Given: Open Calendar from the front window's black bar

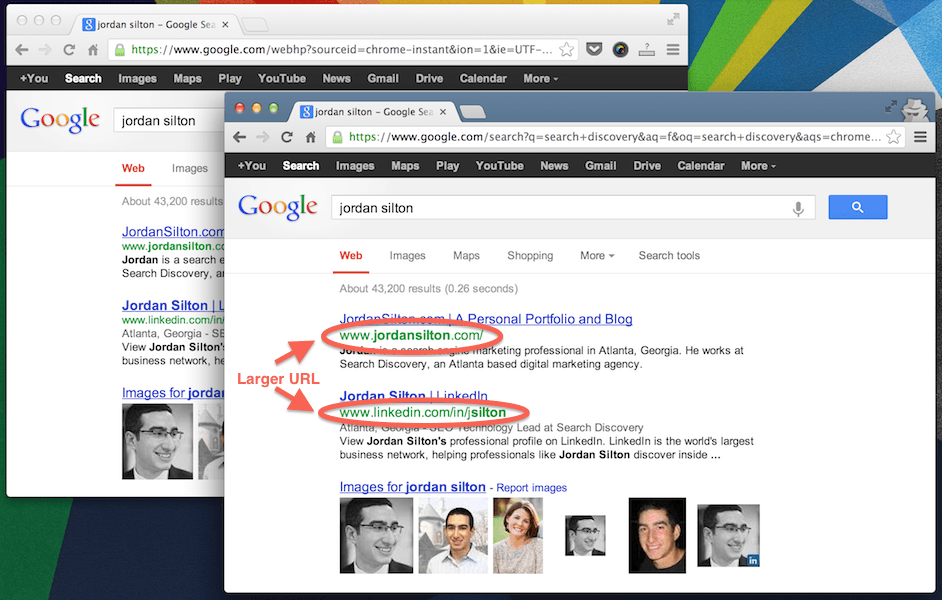Looking at the screenshot, I should (700, 166).
